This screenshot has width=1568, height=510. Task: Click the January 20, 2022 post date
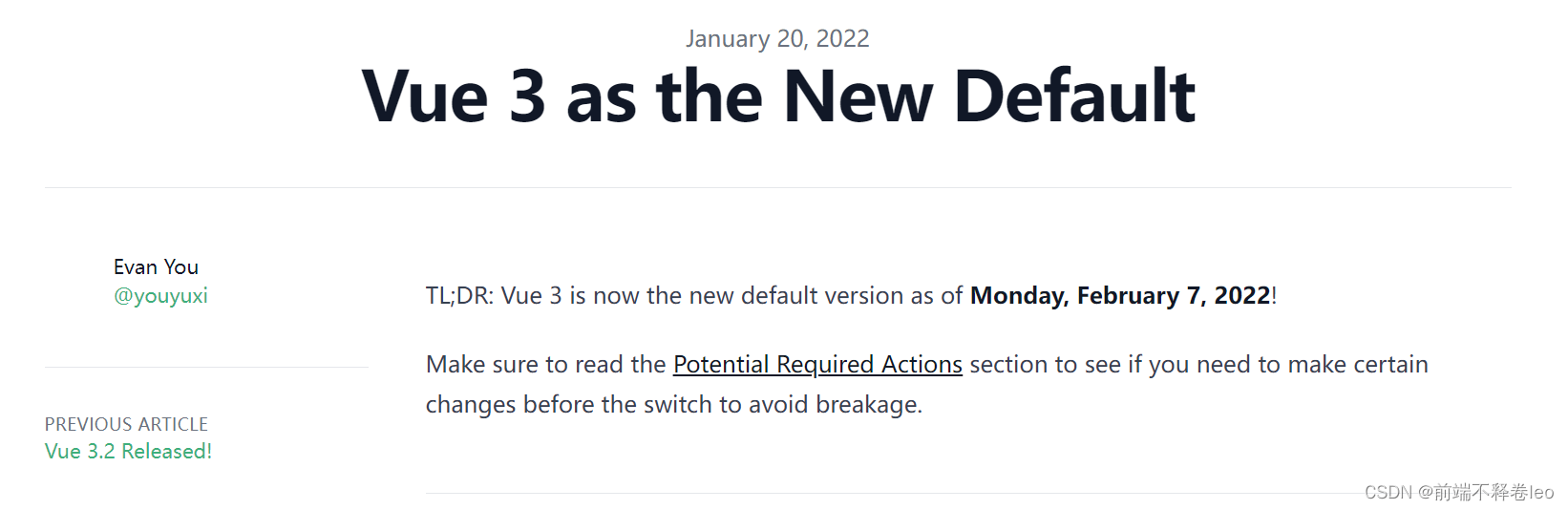(777, 39)
